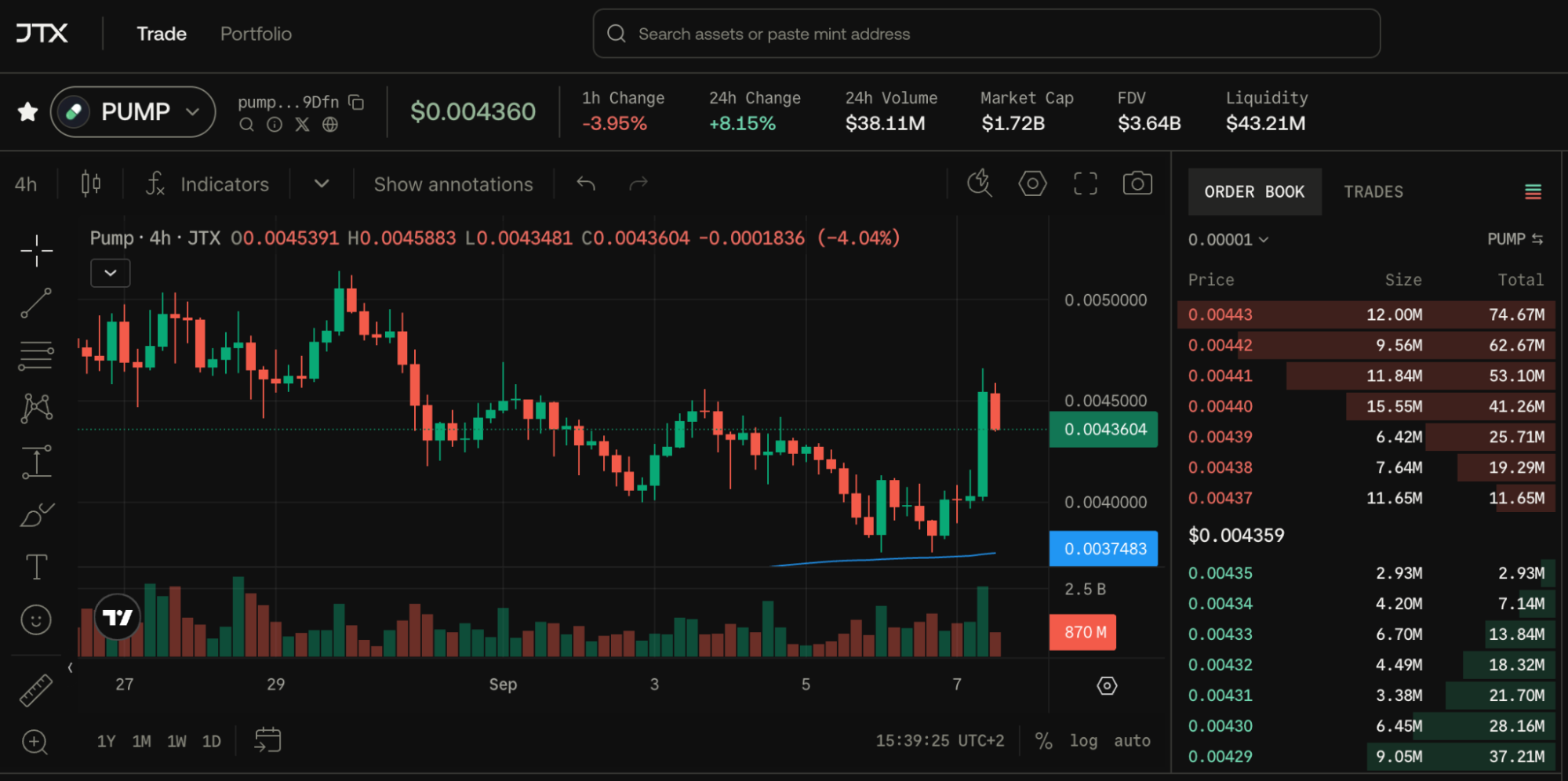Open the Indicators menu
This screenshot has height=781, width=1568.
(208, 184)
